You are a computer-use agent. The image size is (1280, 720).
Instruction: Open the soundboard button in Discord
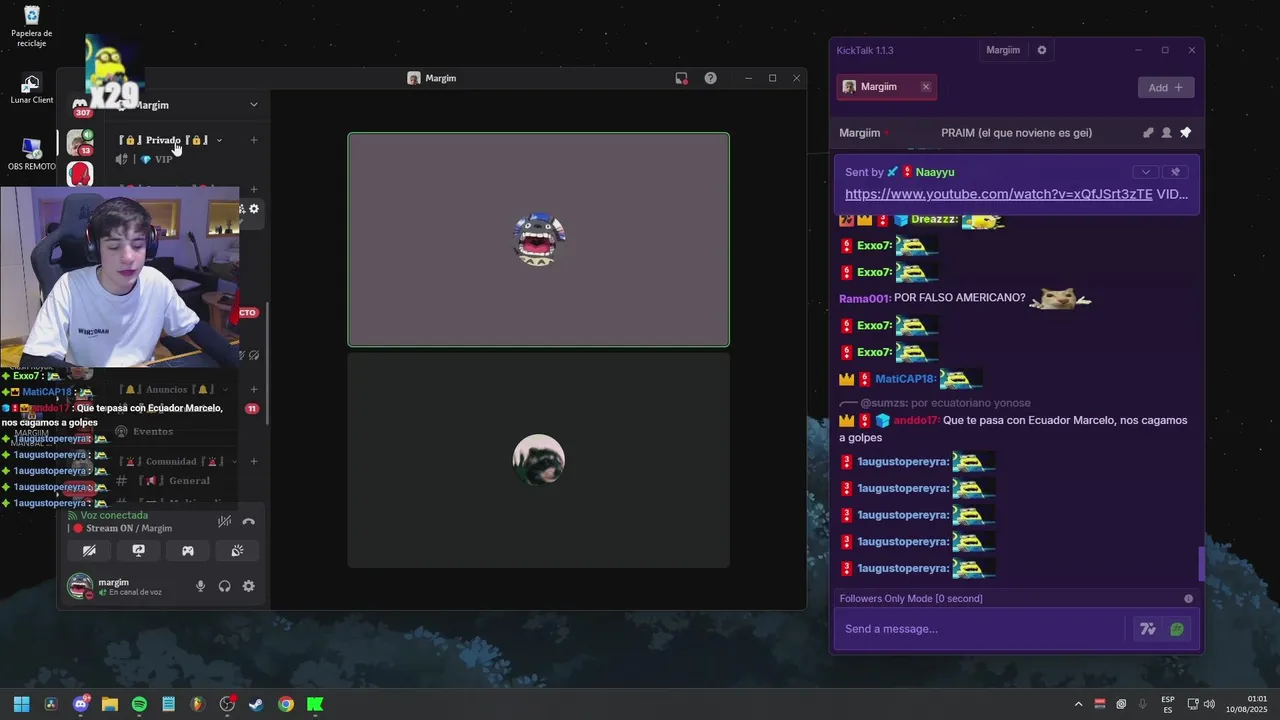coord(237,551)
